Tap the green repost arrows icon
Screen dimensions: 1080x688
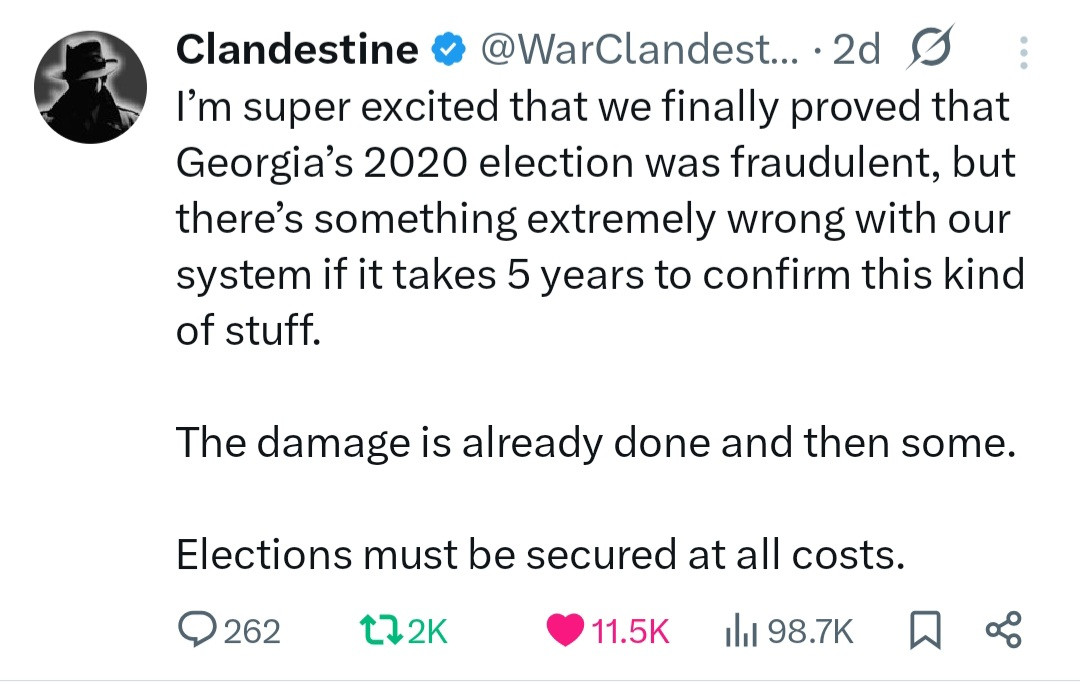point(382,630)
